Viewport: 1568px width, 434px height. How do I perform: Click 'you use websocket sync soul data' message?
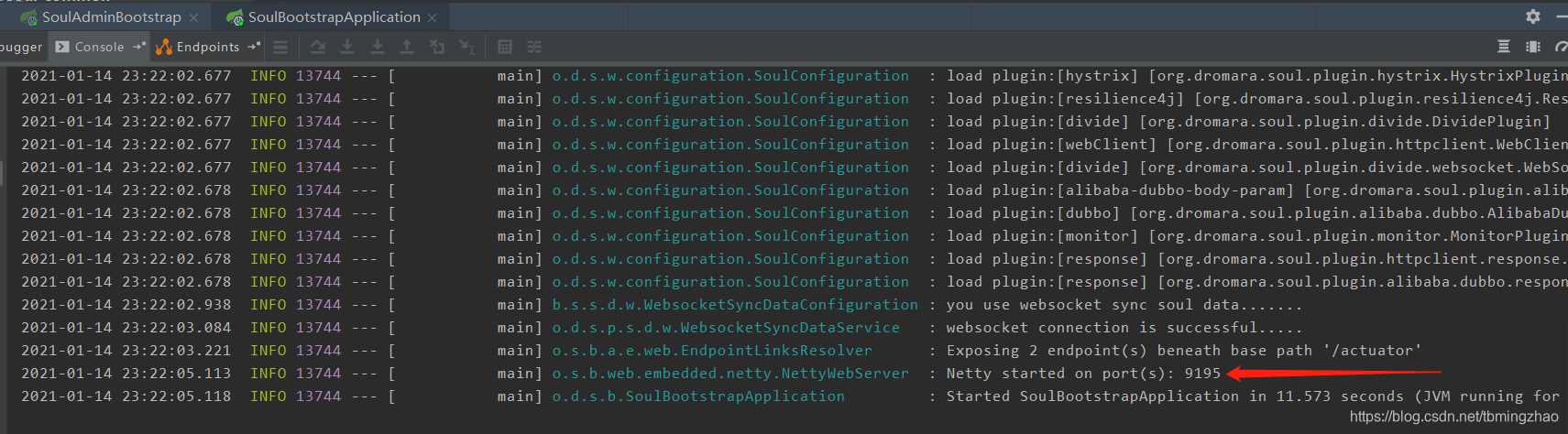coord(1124,305)
